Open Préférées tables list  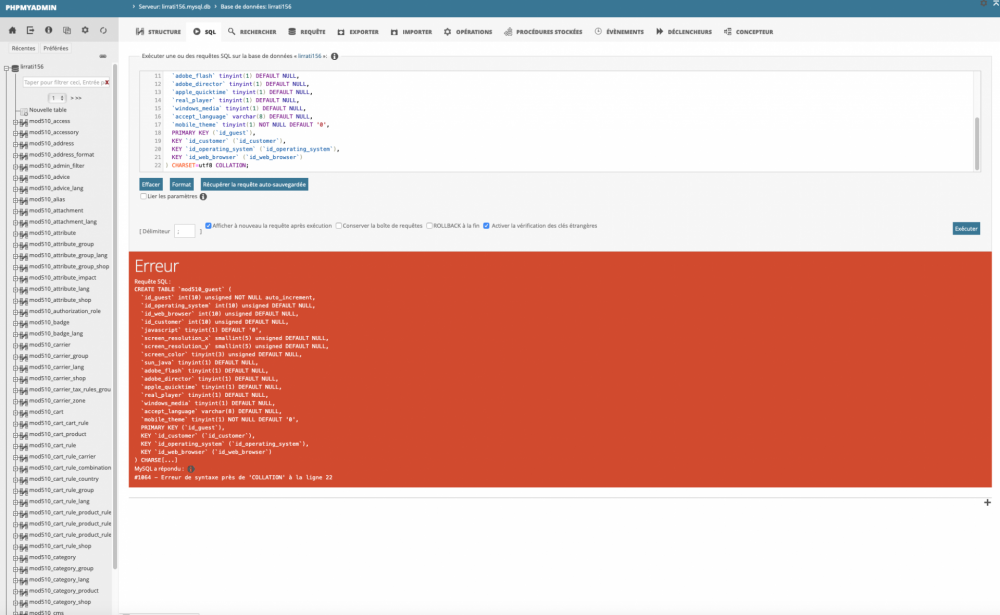tap(55, 48)
